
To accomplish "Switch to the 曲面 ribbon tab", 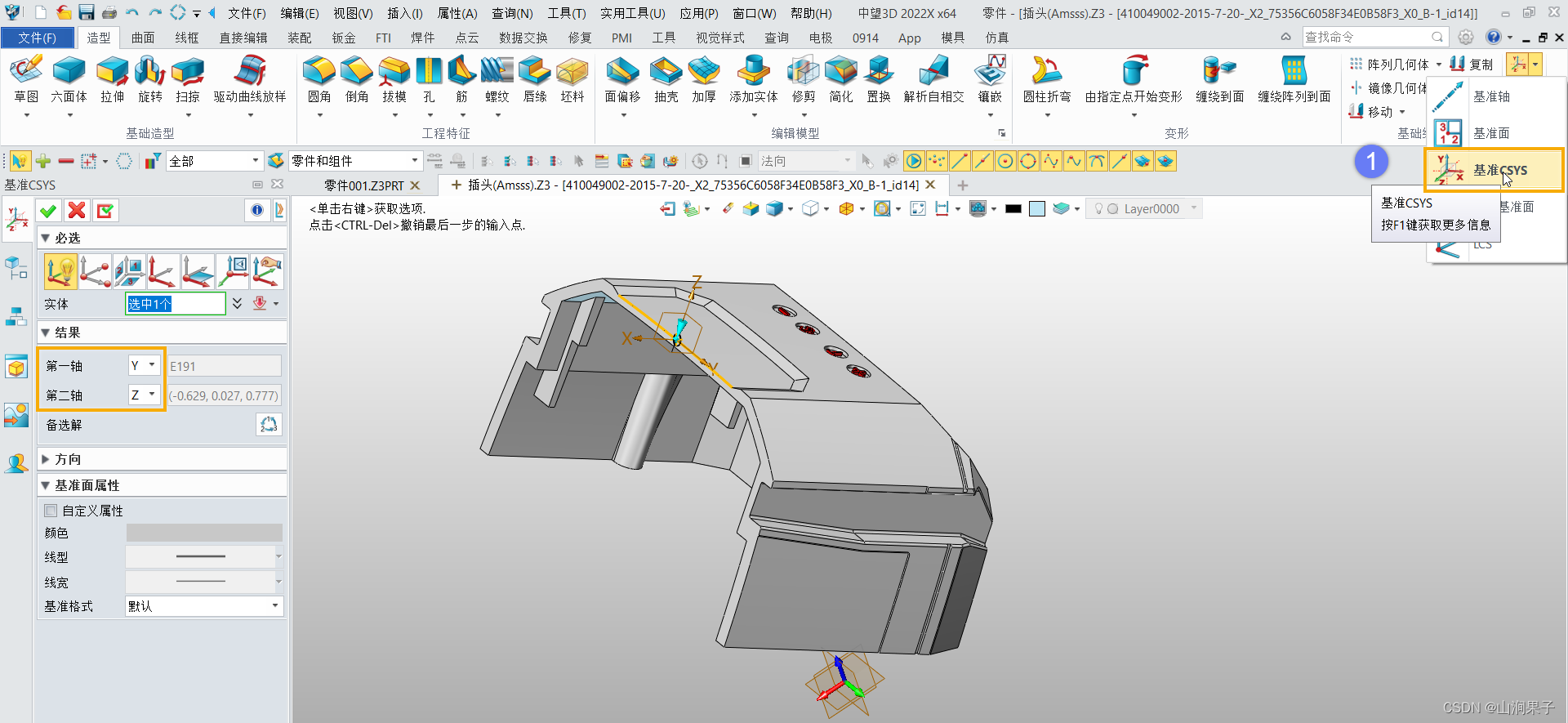I will point(143,38).
